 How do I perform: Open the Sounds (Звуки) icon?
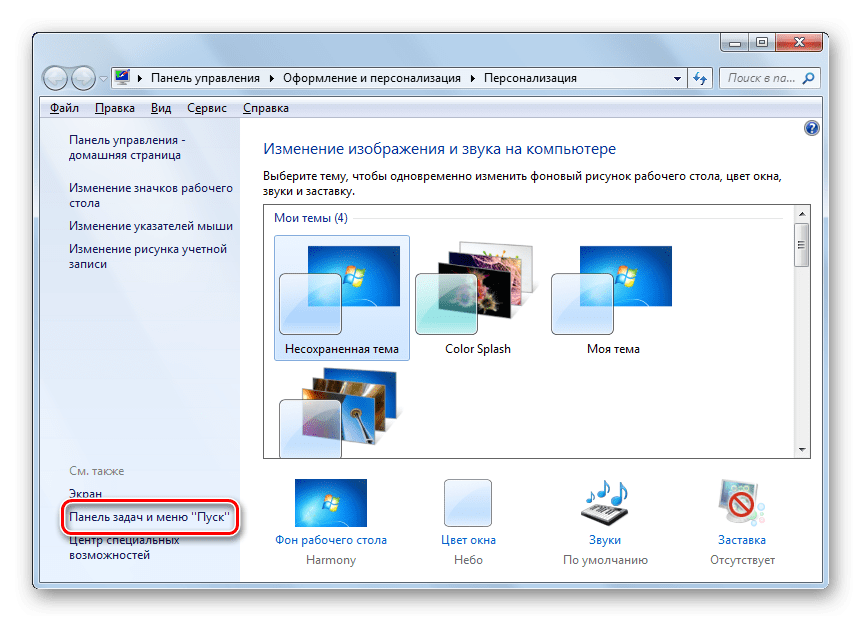point(605,503)
